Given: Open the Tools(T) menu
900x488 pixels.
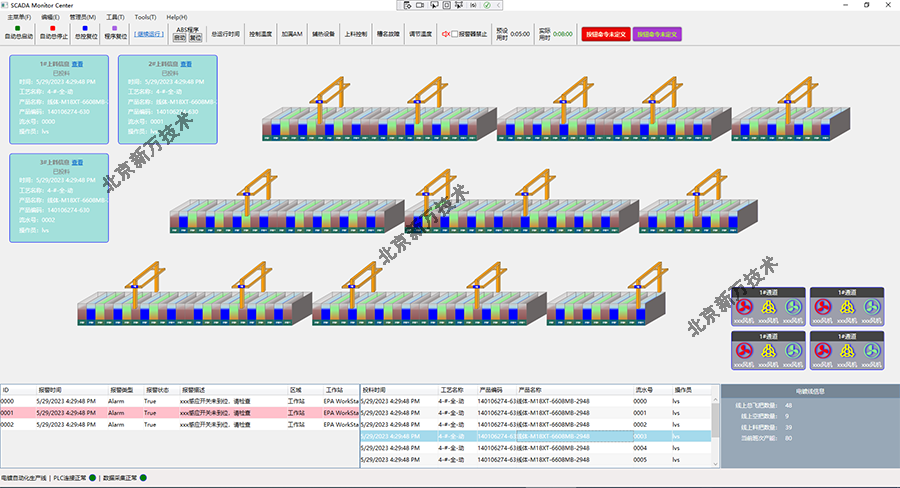Looking at the screenshot, I should (x=145, y=17).
